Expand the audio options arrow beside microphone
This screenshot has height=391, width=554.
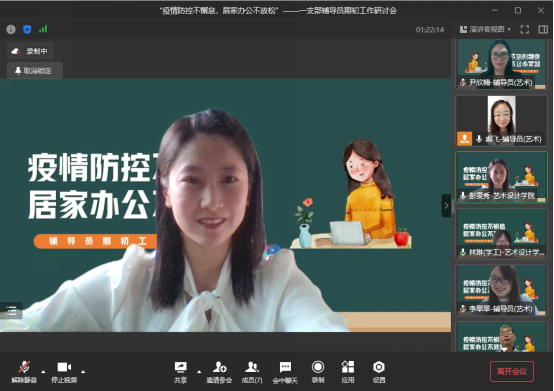[43, 372]
